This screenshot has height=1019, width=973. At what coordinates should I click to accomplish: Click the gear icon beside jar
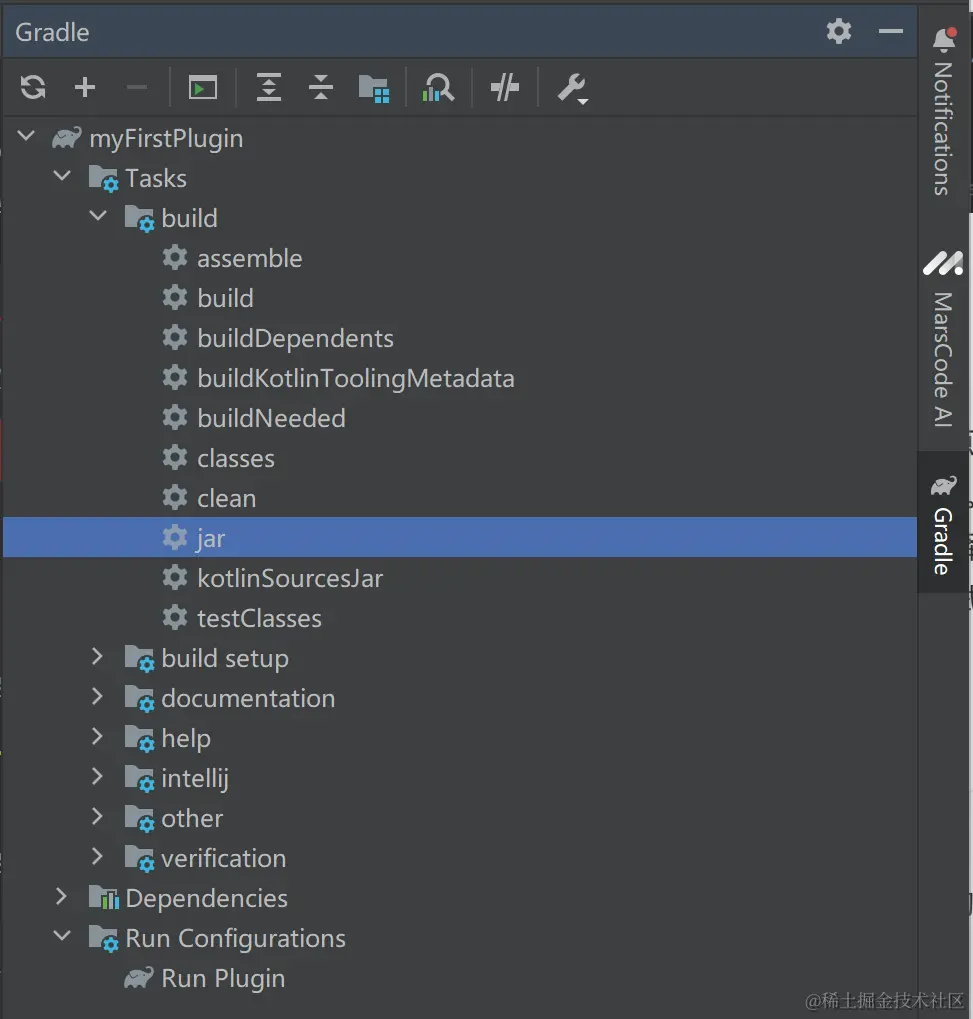tap(175, 537)
